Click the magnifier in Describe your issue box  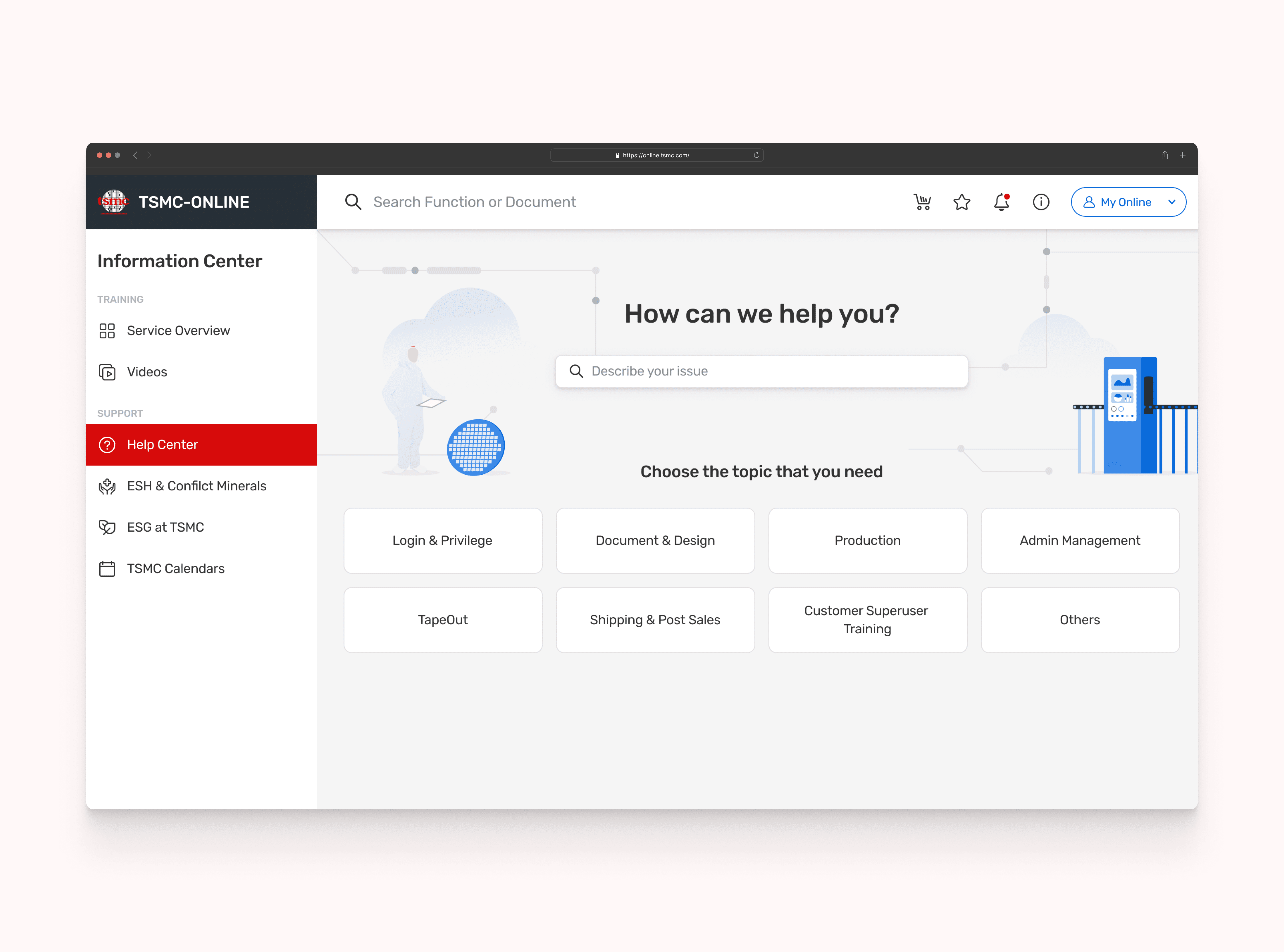(576, 371)
